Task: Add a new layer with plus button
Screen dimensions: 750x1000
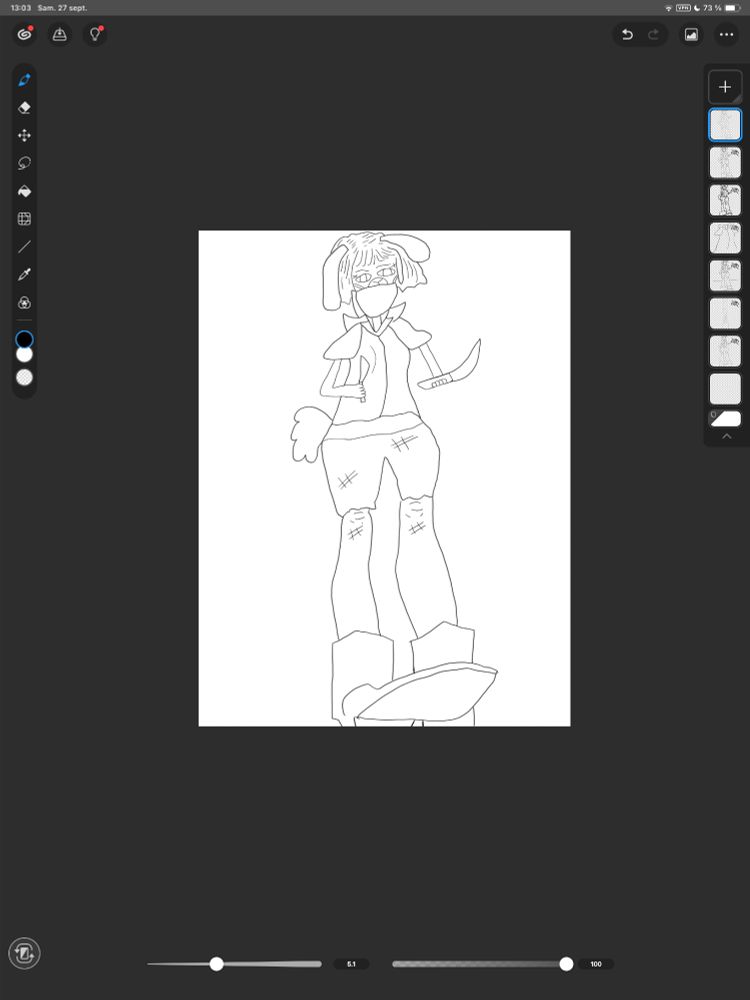Action: click(x=725, y=87)
